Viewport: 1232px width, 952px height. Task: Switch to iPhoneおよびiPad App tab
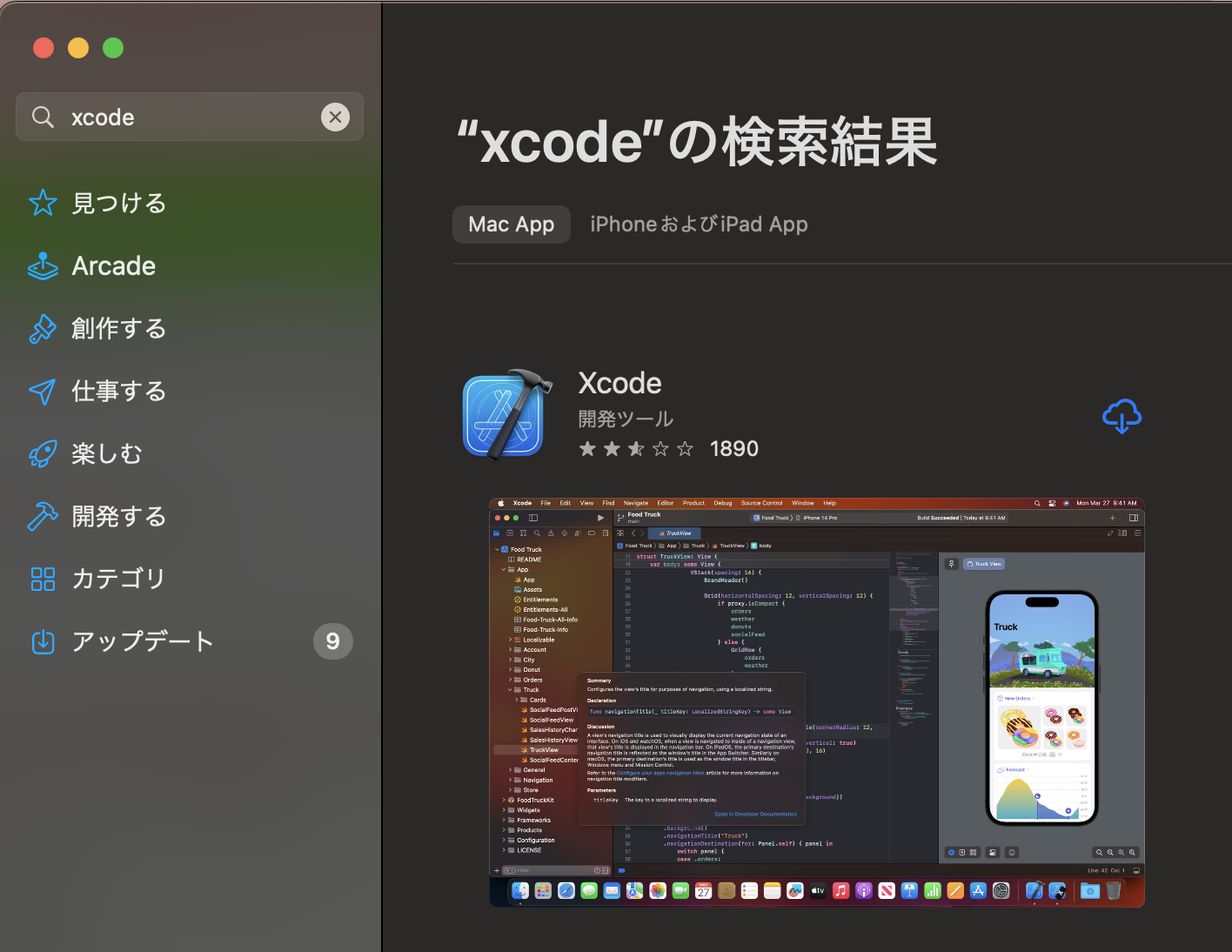point(699,225)
